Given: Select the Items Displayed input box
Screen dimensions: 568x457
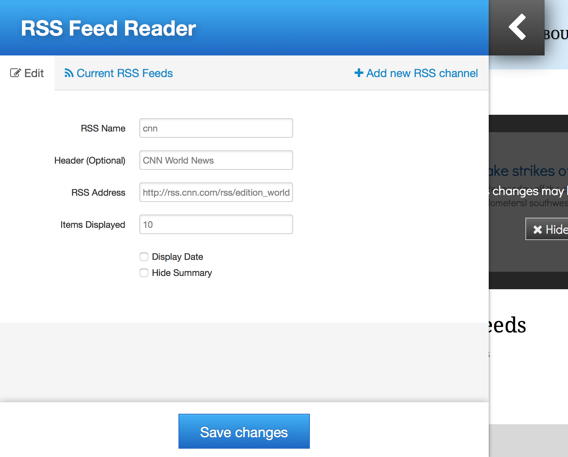Looking at the screenshot, I should pyautogui.click(x=216, y=224).
